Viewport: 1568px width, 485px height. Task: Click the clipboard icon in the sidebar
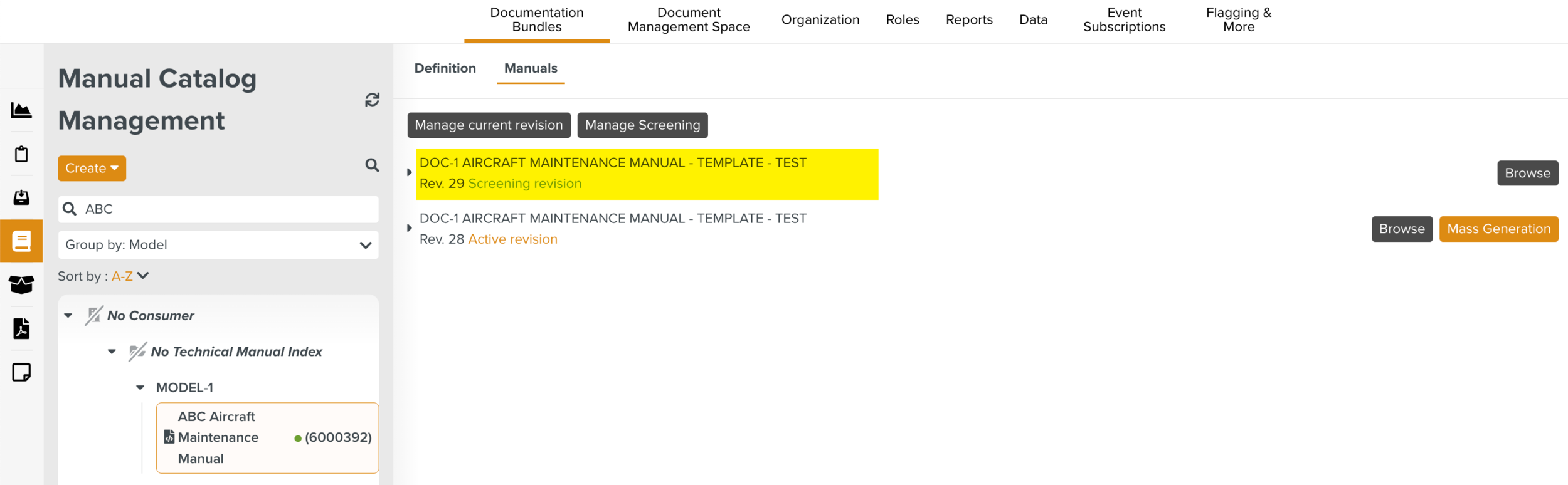tap(21, 154)
